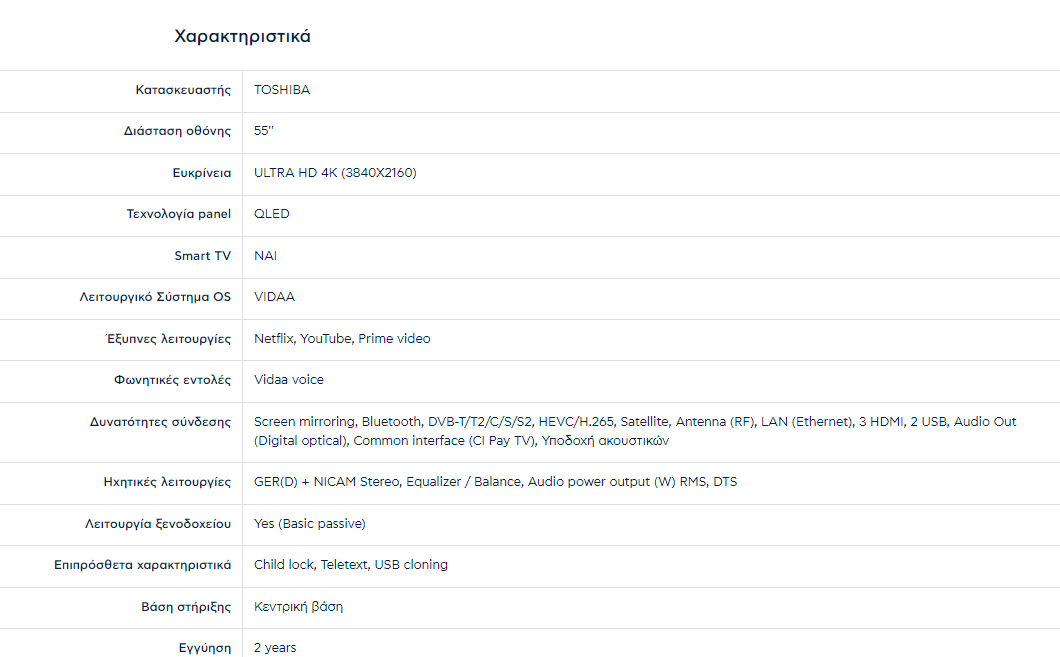Click the Ευκρίνεια row label
Viewport: 1060px width, 657px height.
coord(201,173)
